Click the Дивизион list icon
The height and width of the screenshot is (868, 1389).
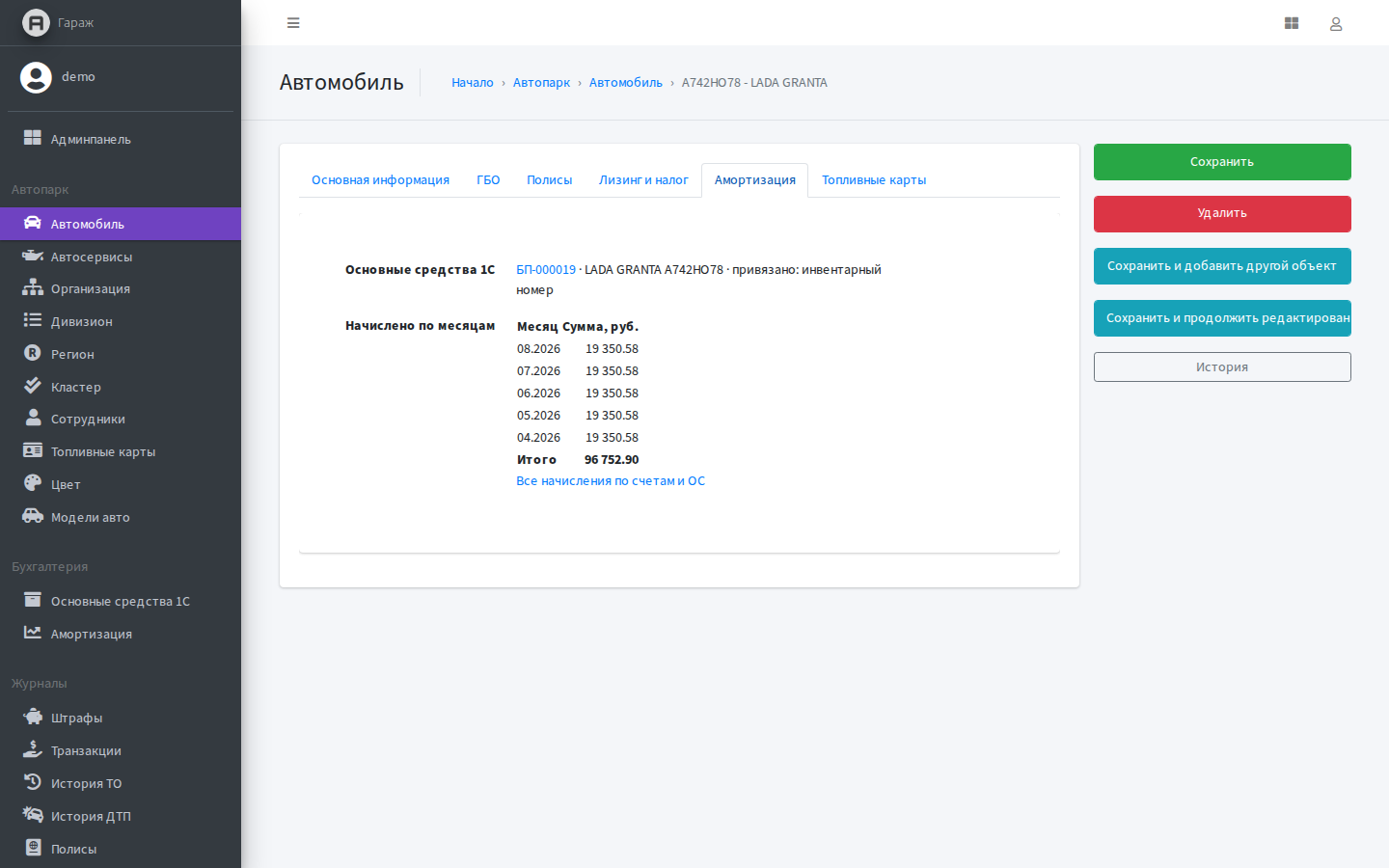33,320
